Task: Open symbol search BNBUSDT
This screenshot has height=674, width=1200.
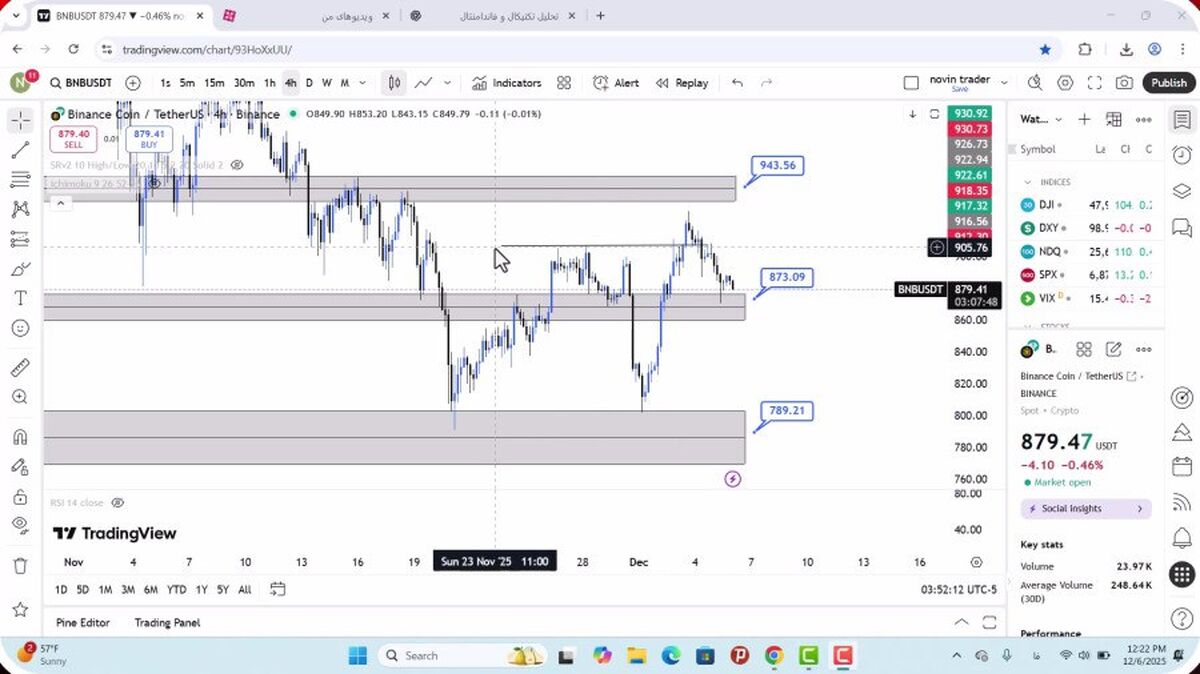Action: [81, 83]
